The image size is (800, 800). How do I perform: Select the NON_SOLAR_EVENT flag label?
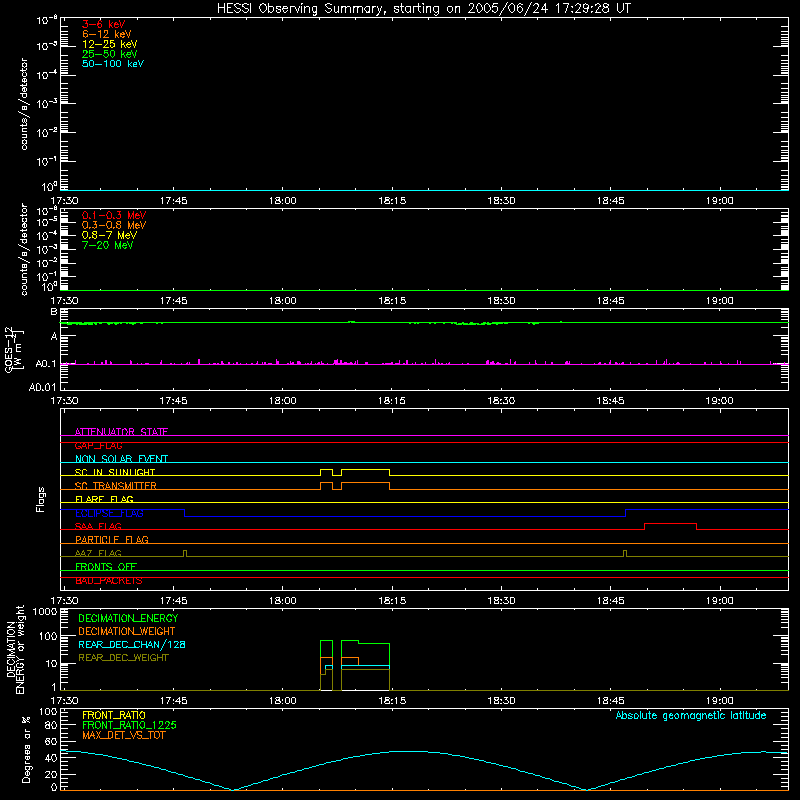pos(121,459)
